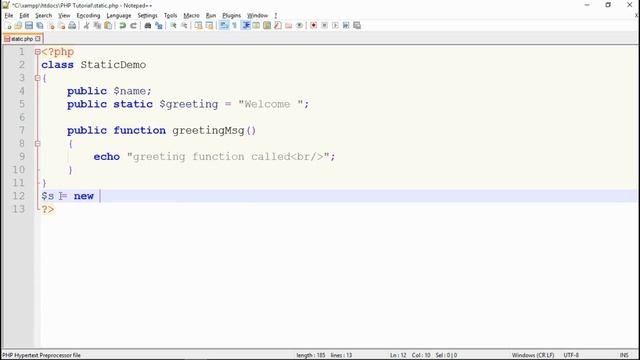Play back the recorded macro

tap(335, 26)
